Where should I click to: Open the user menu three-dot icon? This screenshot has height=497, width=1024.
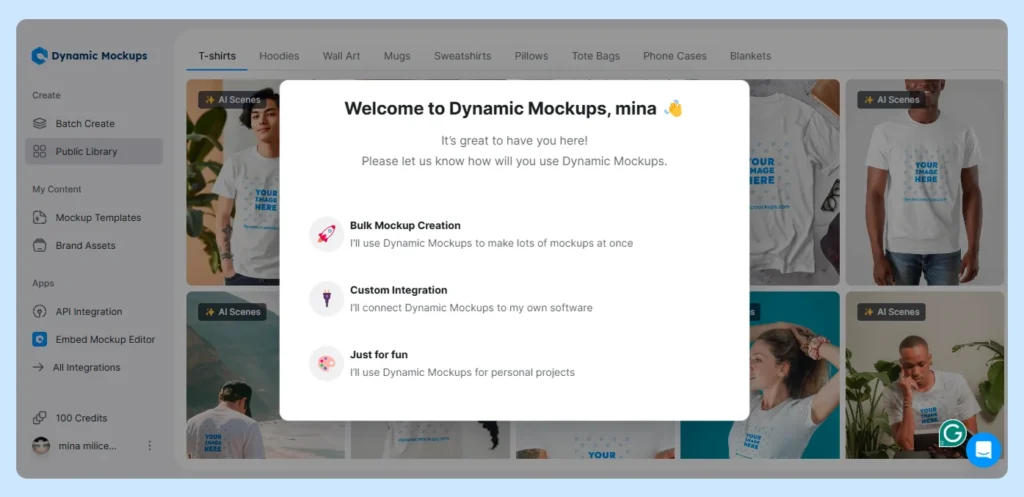point(149,445)
